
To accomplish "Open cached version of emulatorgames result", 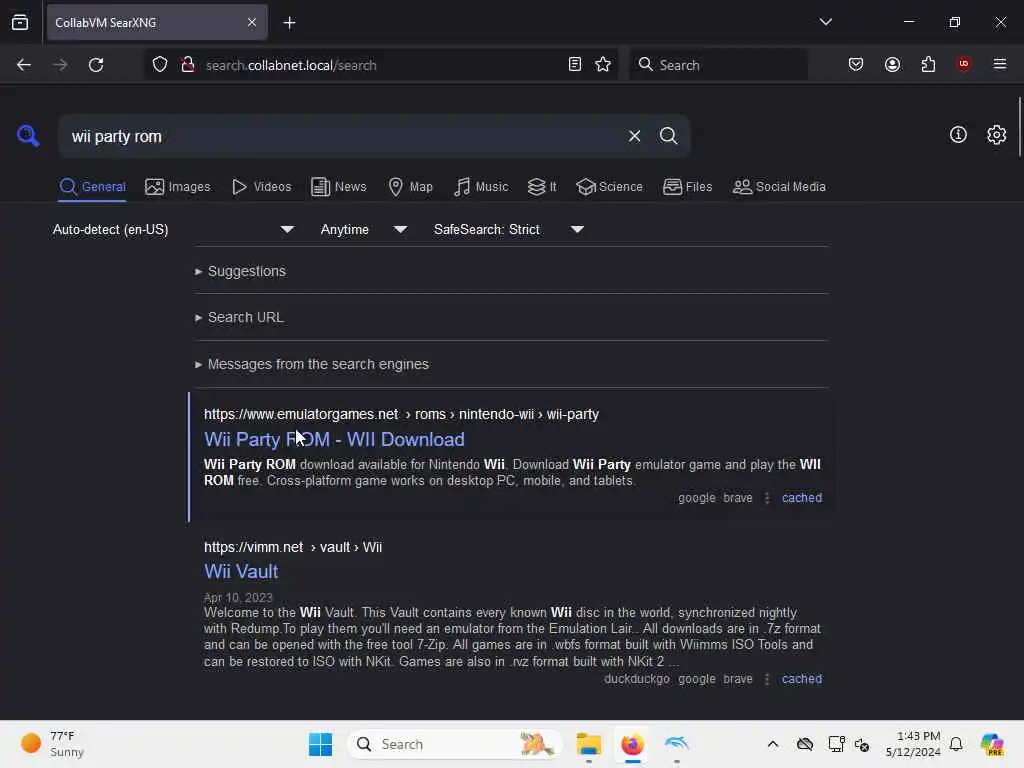I will [802, 498].
